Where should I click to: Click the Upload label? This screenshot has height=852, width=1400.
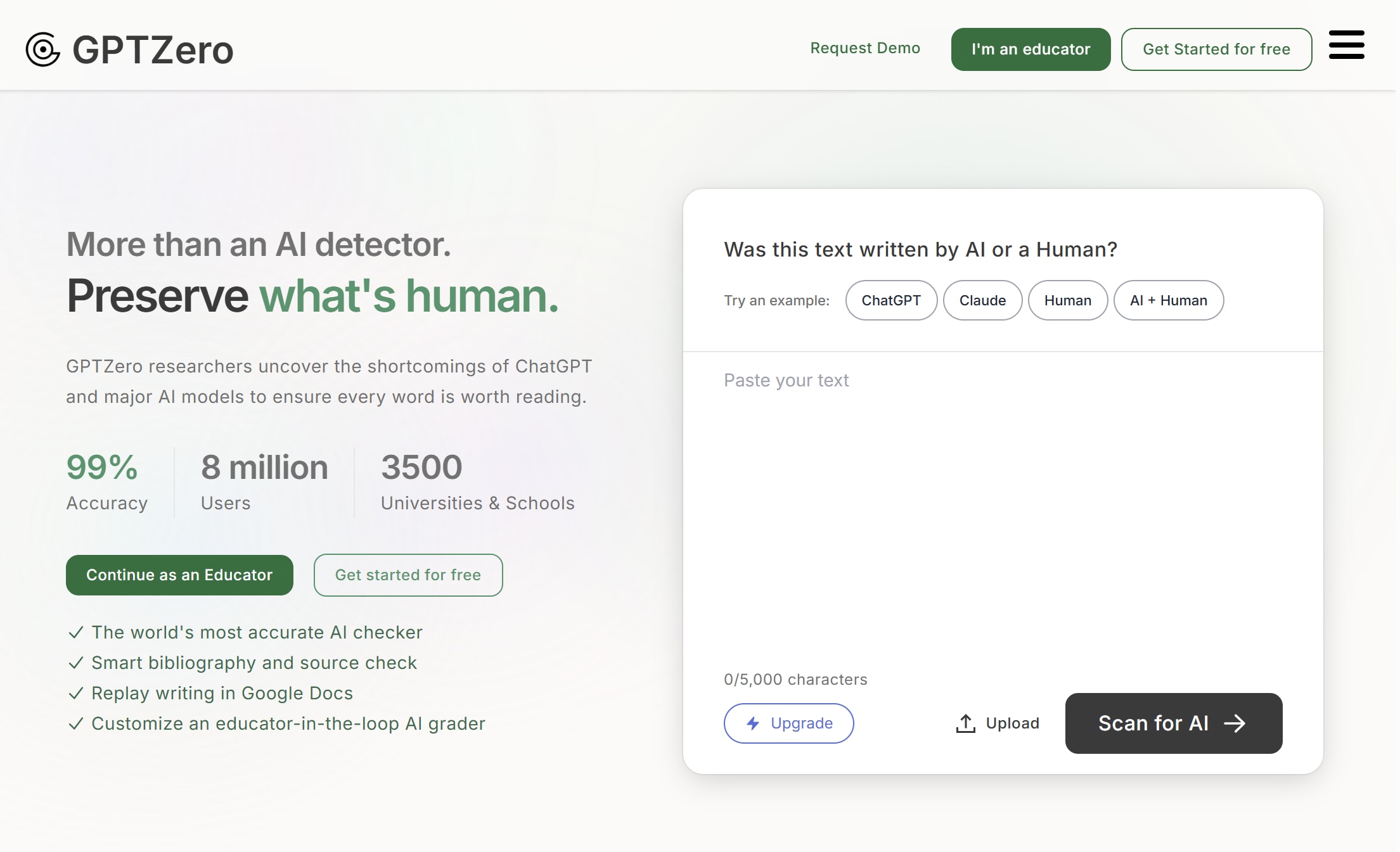click(x=1012, y=723)
